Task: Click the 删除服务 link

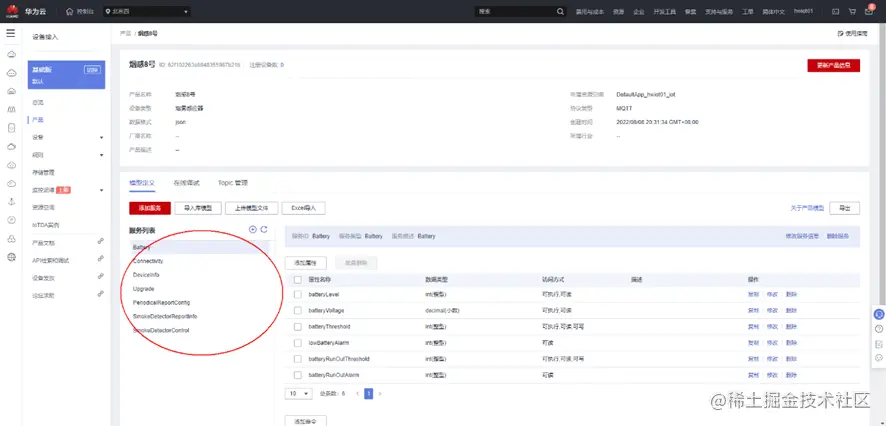Action: point(837,236)
